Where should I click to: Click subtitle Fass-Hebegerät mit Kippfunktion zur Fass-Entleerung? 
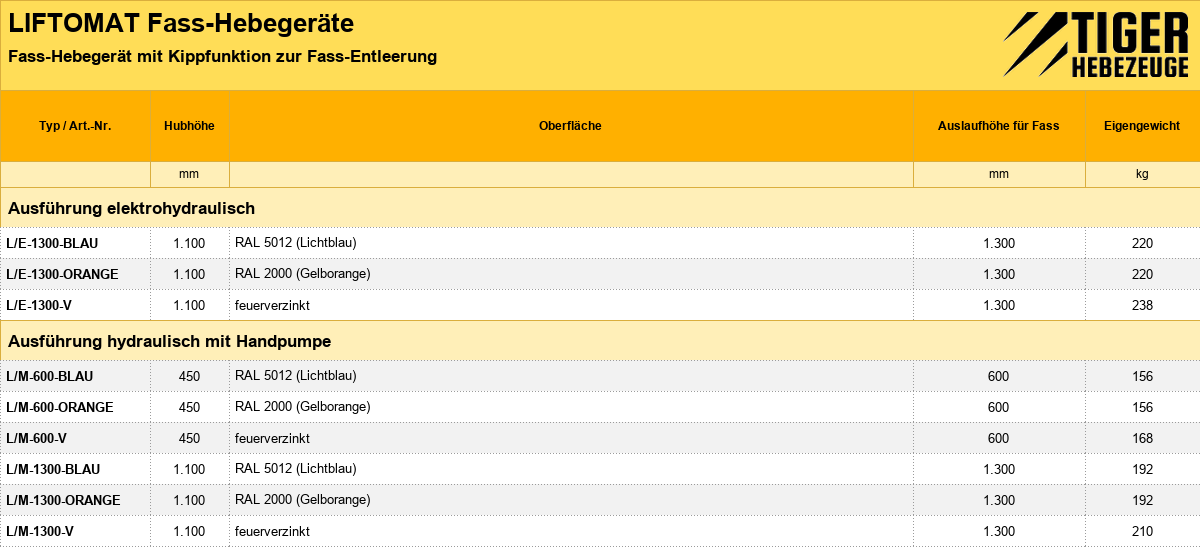click(x=222, y=57)
